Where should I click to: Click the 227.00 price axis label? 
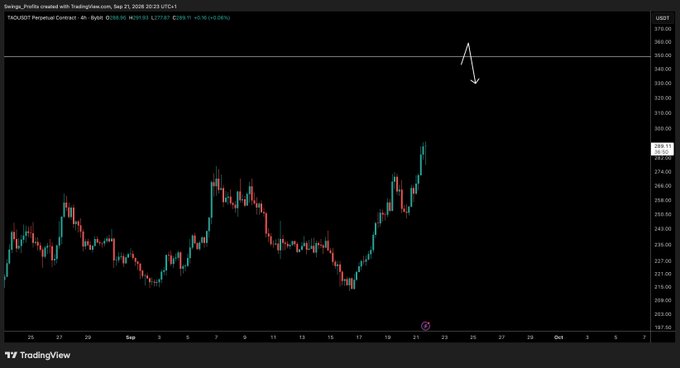tap(663, 261)
